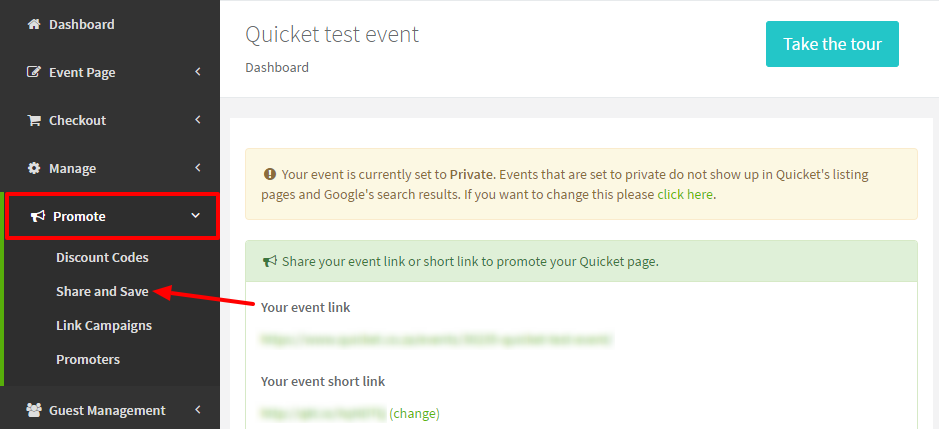Open Share and Save menu item
The image size is (939, 429).
102,292
